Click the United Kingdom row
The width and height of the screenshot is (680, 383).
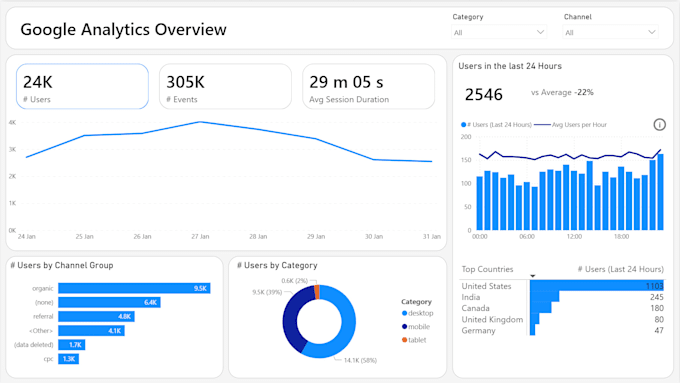pos(562,319)
